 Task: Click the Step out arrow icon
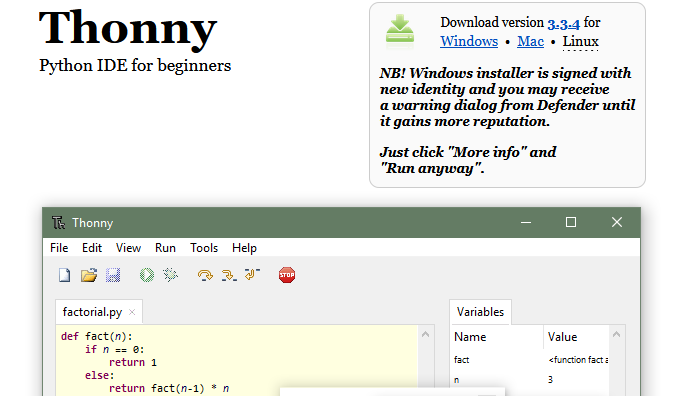pos(252,274)
